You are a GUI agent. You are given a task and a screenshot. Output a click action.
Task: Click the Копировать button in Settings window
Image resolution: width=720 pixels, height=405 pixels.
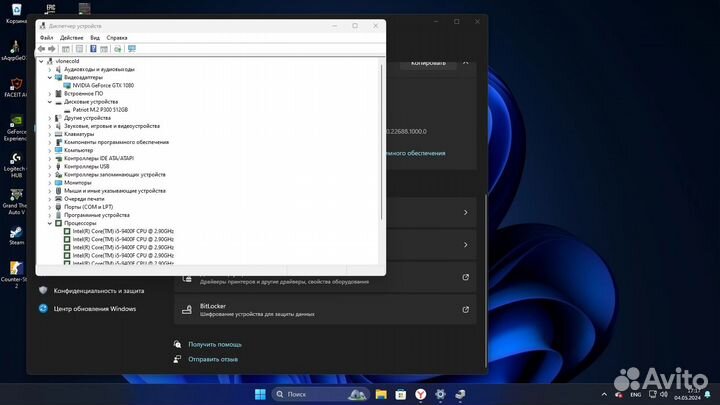(428, 63)
